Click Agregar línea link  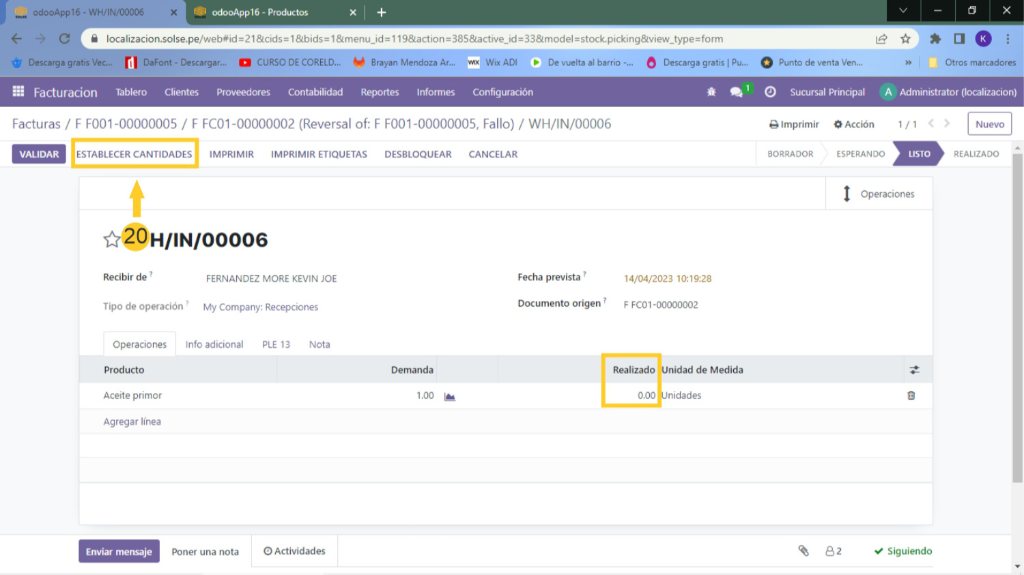coord(132,422)
